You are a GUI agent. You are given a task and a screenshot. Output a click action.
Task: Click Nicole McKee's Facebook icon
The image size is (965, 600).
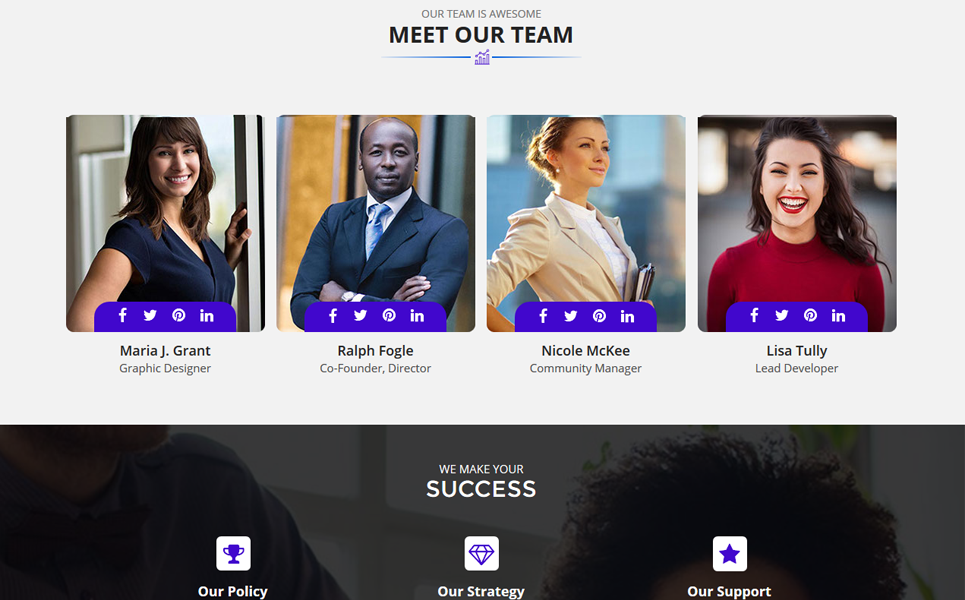pos(543,316)
